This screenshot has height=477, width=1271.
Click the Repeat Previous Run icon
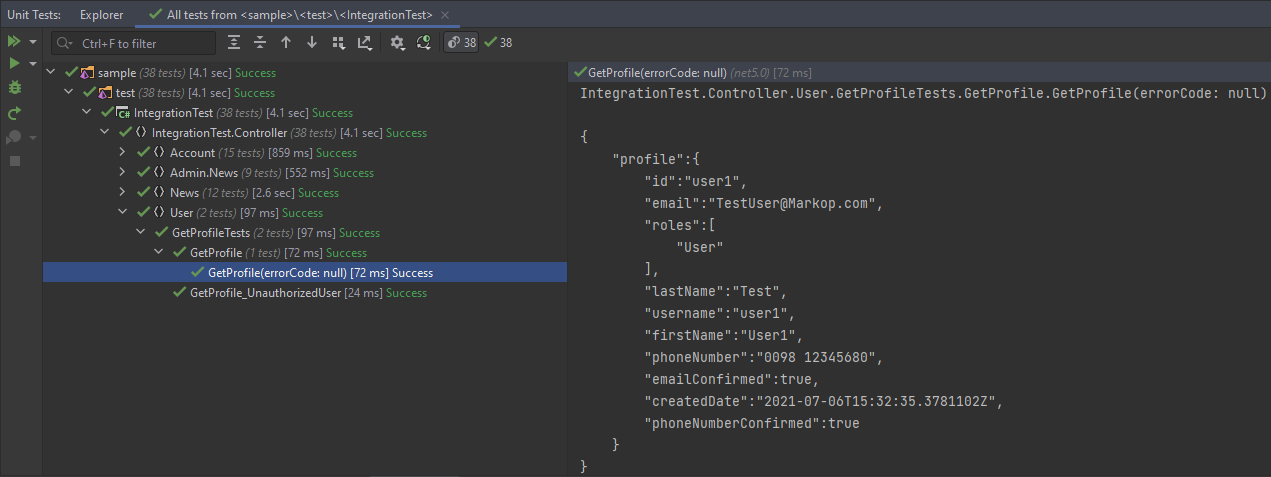(14, 113)
